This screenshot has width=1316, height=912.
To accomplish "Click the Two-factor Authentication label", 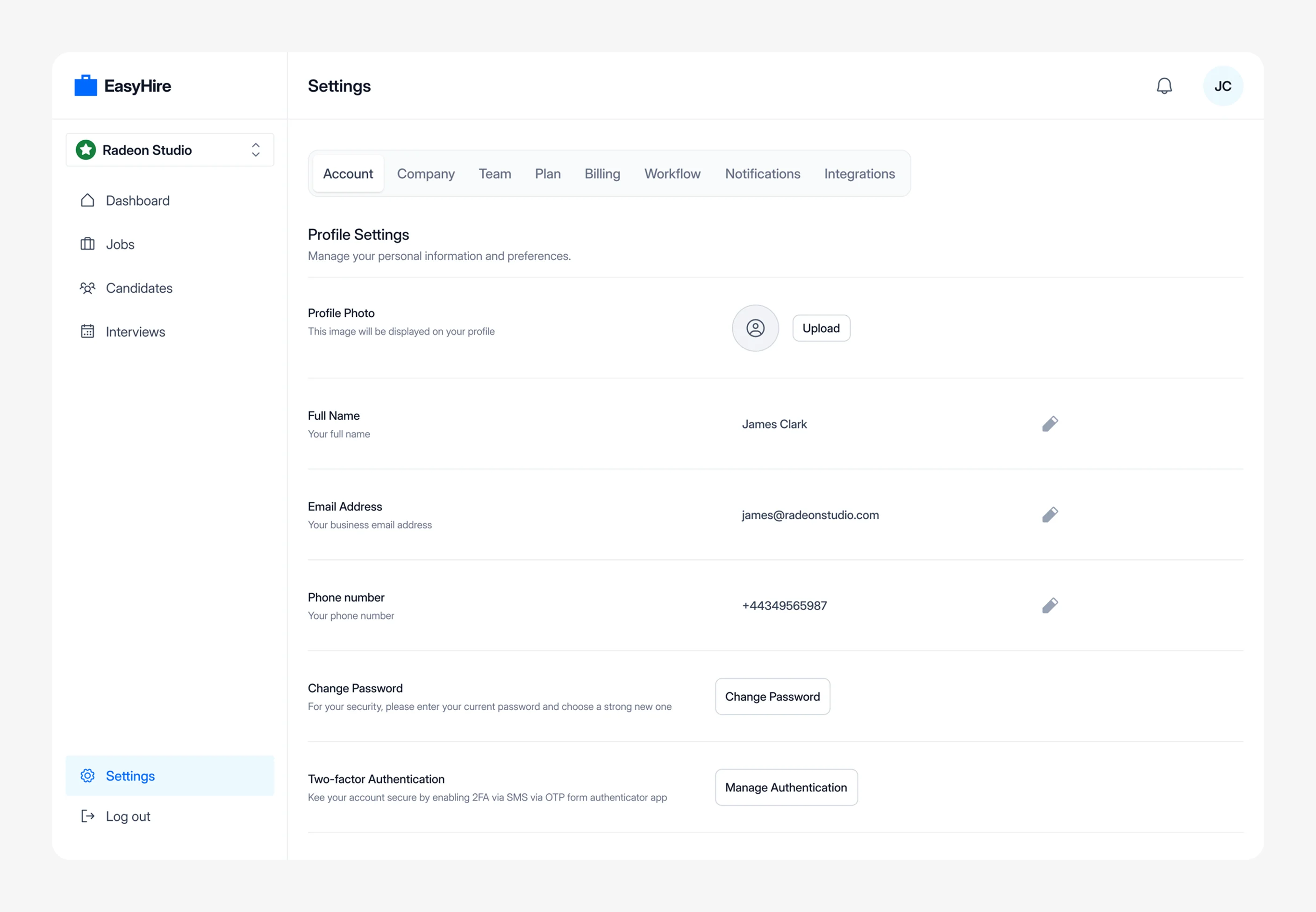I will [x=376, y=779].
